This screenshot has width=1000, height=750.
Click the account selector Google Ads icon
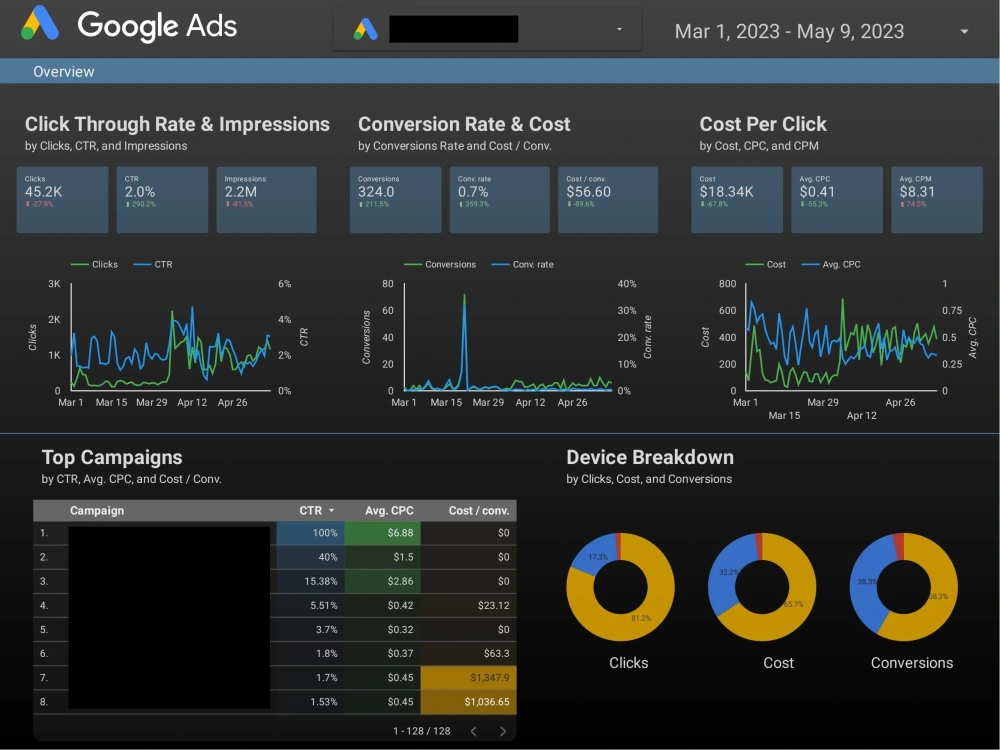click(x=365, y=29)
